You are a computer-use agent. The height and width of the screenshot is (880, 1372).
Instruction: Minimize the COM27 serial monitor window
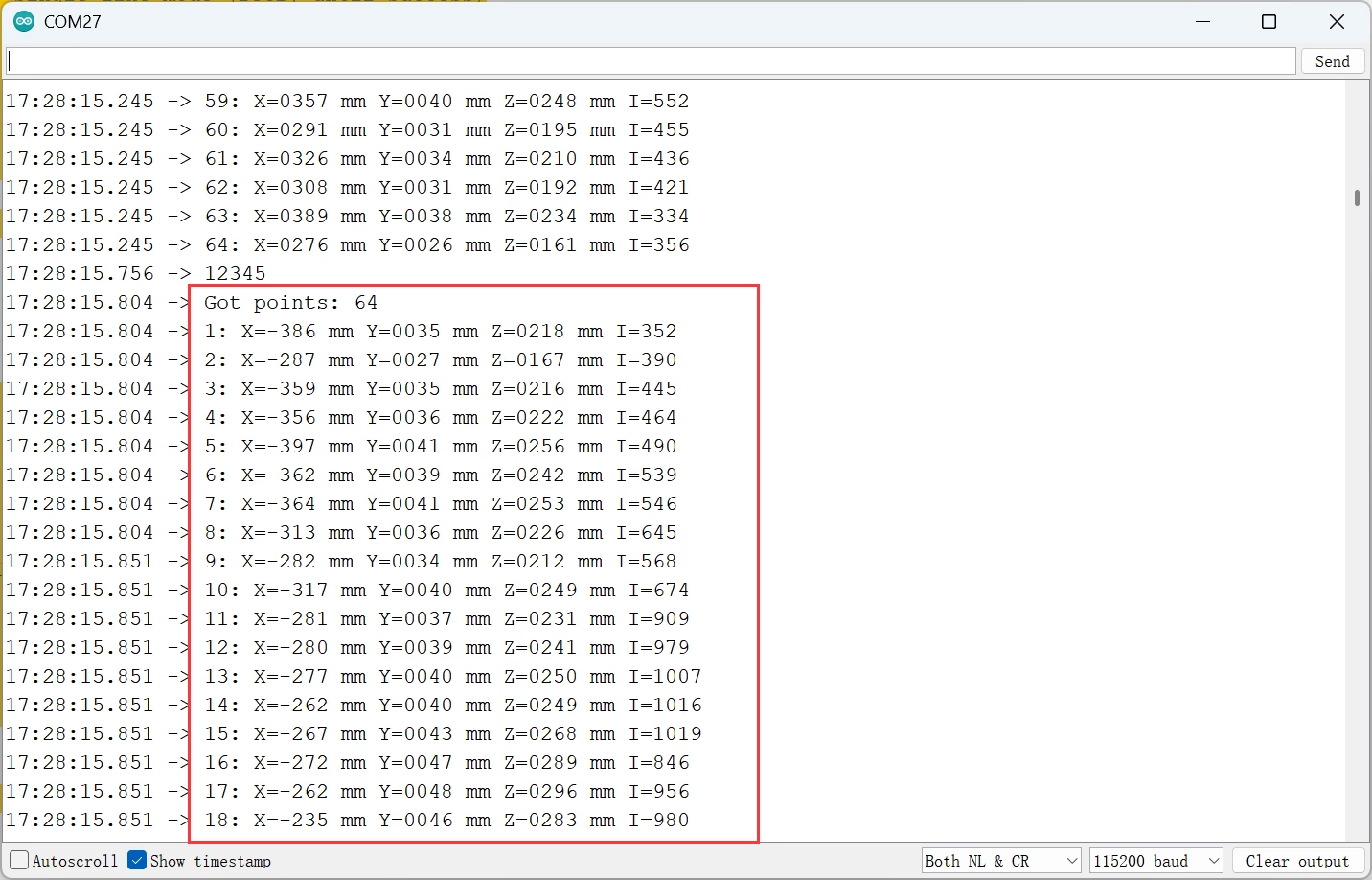coord(1203,21)
